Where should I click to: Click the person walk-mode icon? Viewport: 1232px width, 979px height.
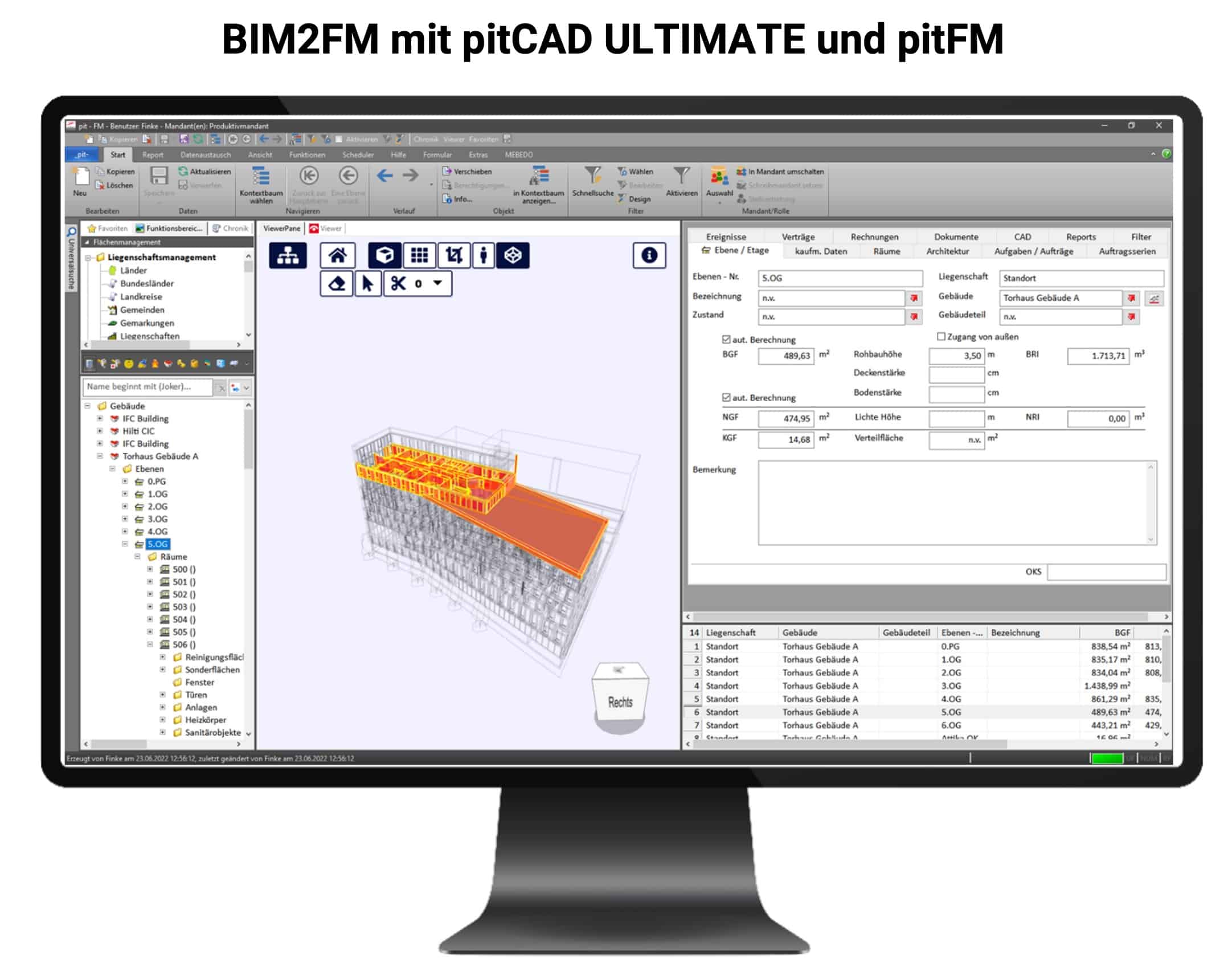click(484, 255)
